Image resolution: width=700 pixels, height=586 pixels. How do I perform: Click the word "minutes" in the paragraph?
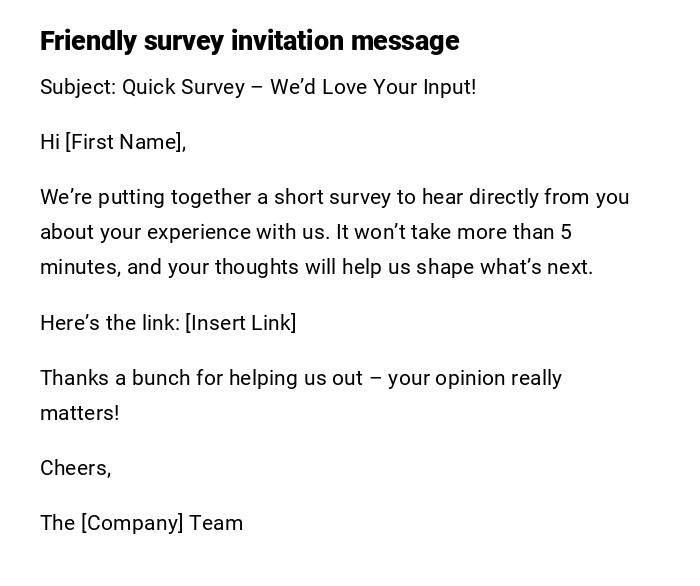pyautogui.click(x=76, y=267)
